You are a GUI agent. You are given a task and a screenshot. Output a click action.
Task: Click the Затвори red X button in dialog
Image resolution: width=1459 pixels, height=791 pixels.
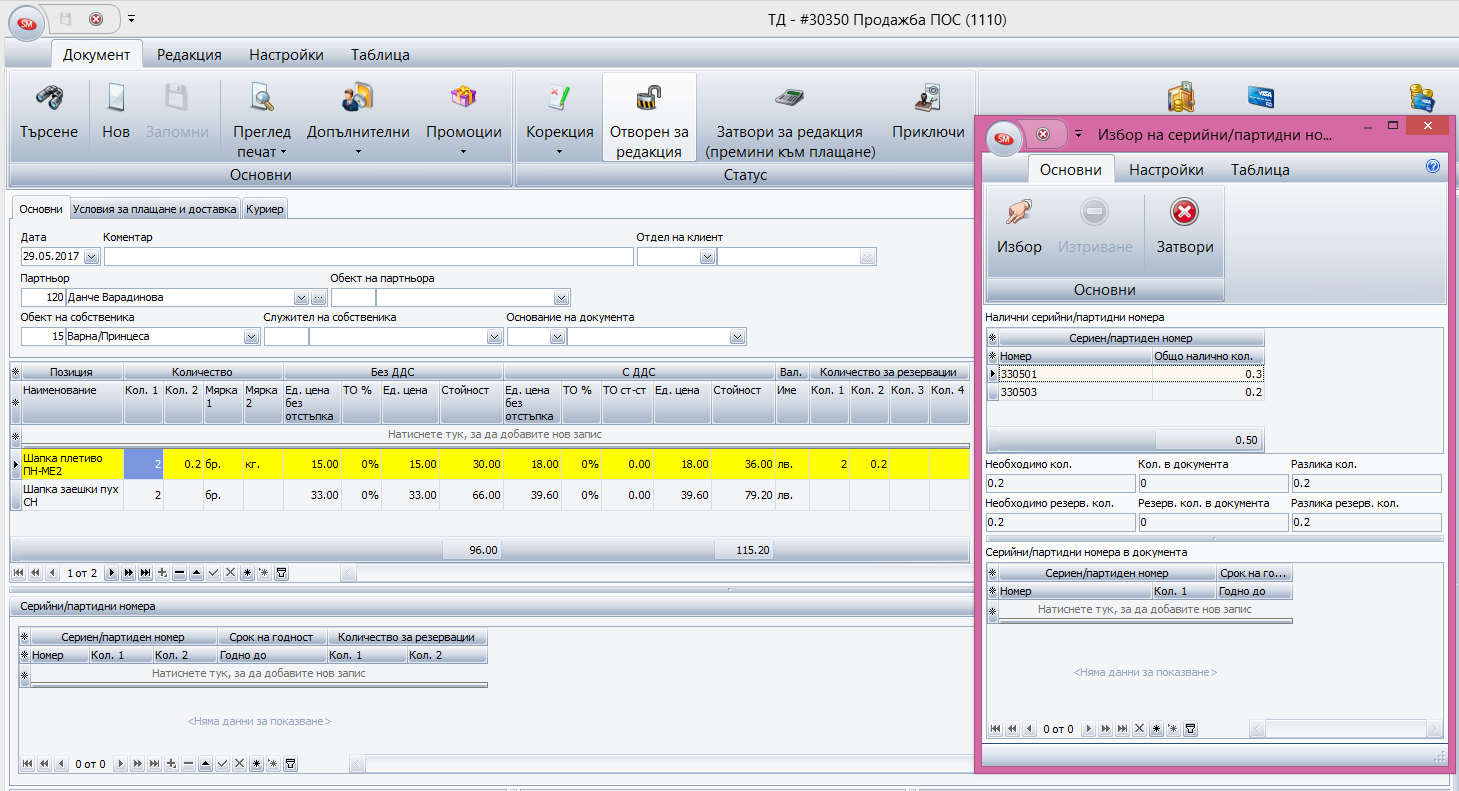pos(1185,212)
